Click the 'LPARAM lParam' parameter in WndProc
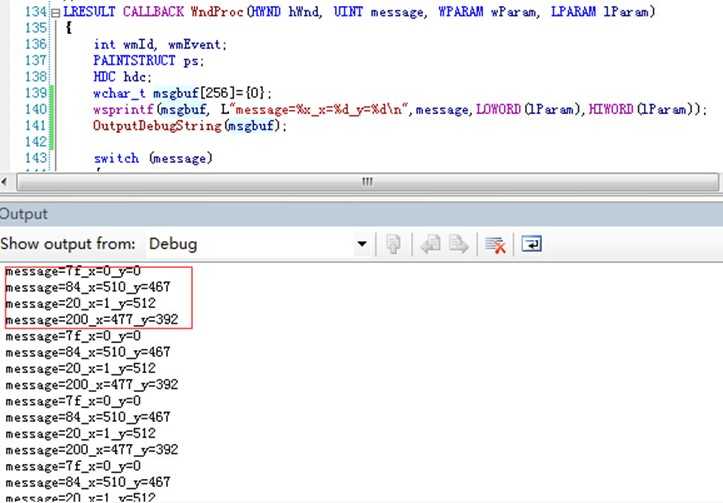This screenshot has width=723, height=503. click(599, 12)
